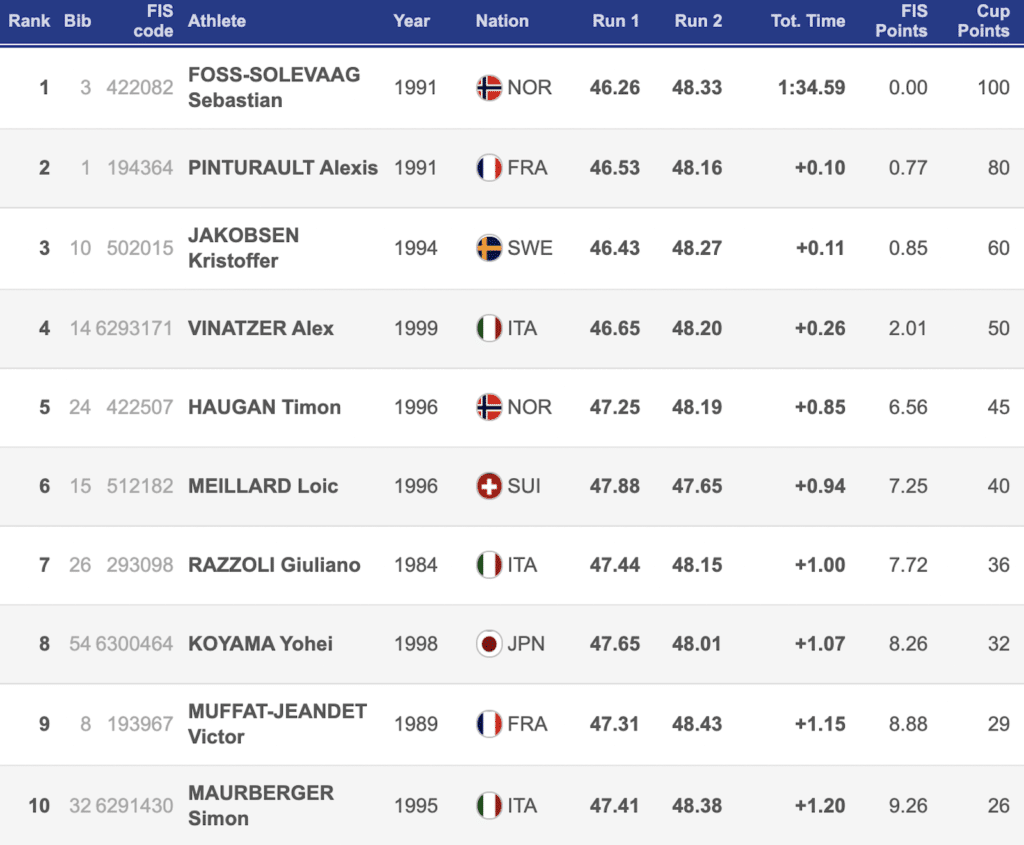Image resolution: width=1024 pixels, height=845 pixels.
Task: Click Norway flag icon beside Foss-Solevaag
Action: pyautogui.click(x=489, y=88)
